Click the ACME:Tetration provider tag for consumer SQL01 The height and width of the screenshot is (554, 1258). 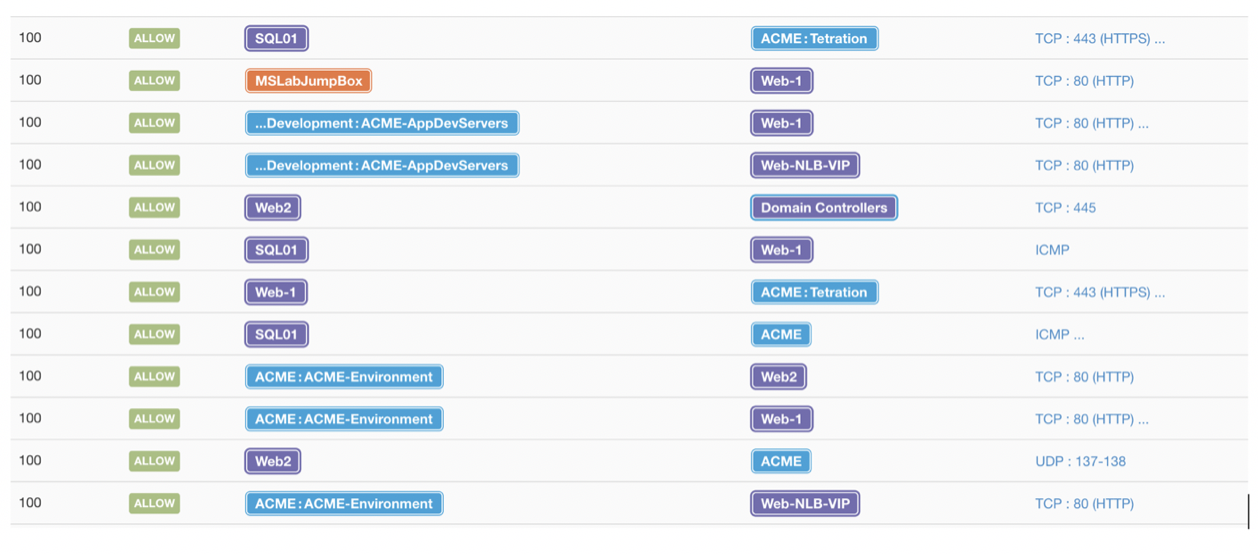tap(814, 39)
